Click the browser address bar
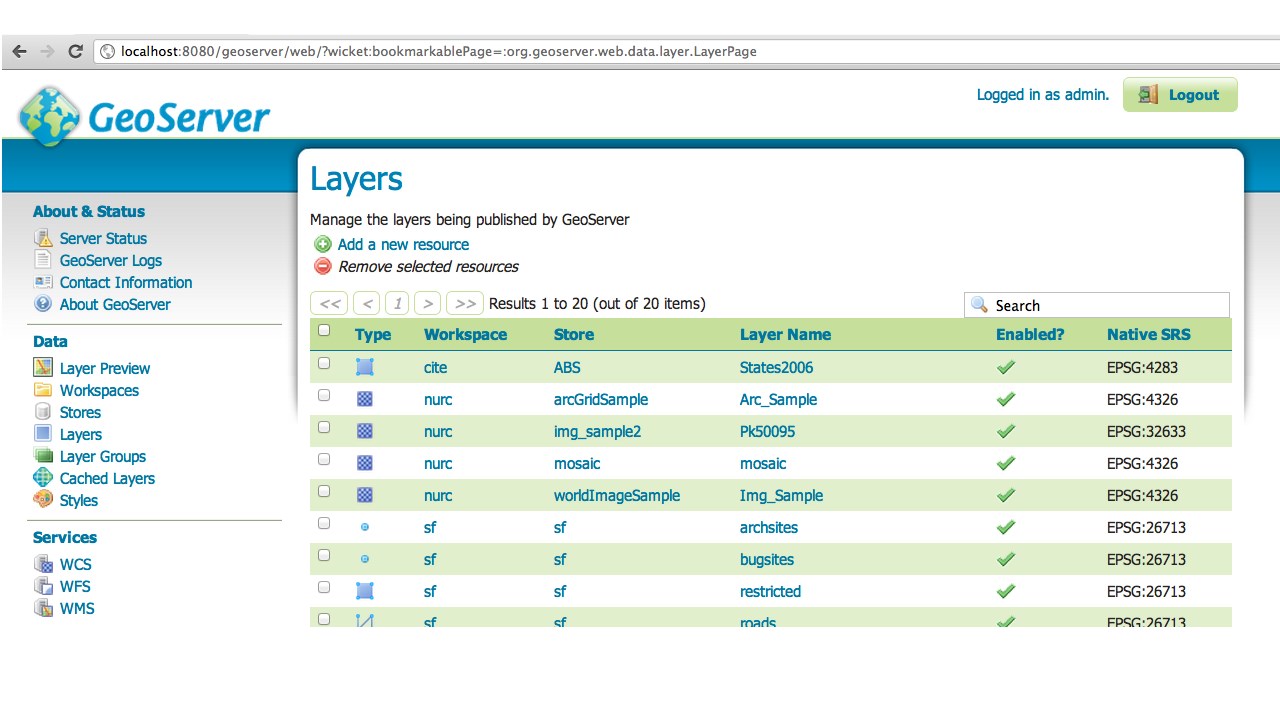This screenshot has height=720, width=1280. [685, 51]
